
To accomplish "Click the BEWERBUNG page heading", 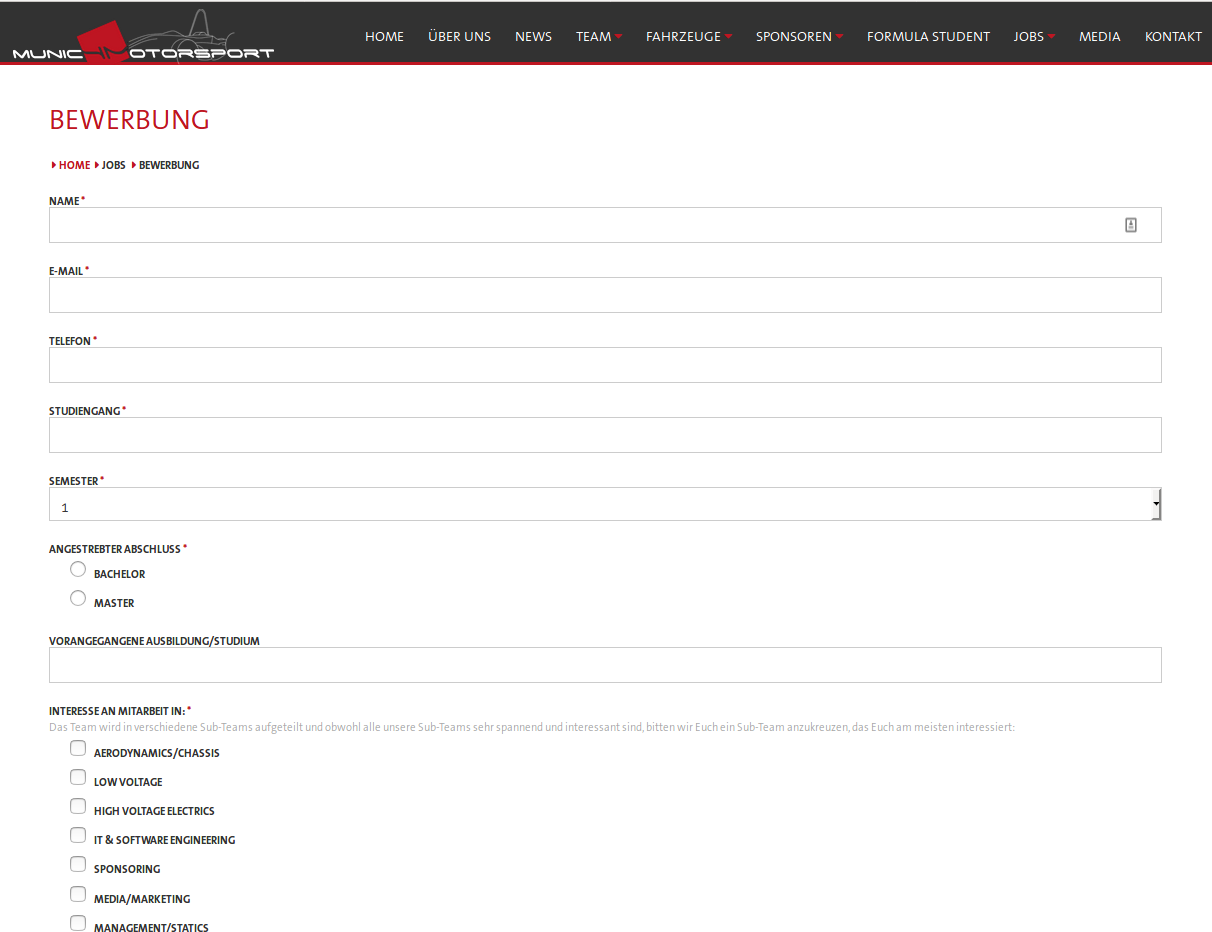I will click(x=129, y=120).
